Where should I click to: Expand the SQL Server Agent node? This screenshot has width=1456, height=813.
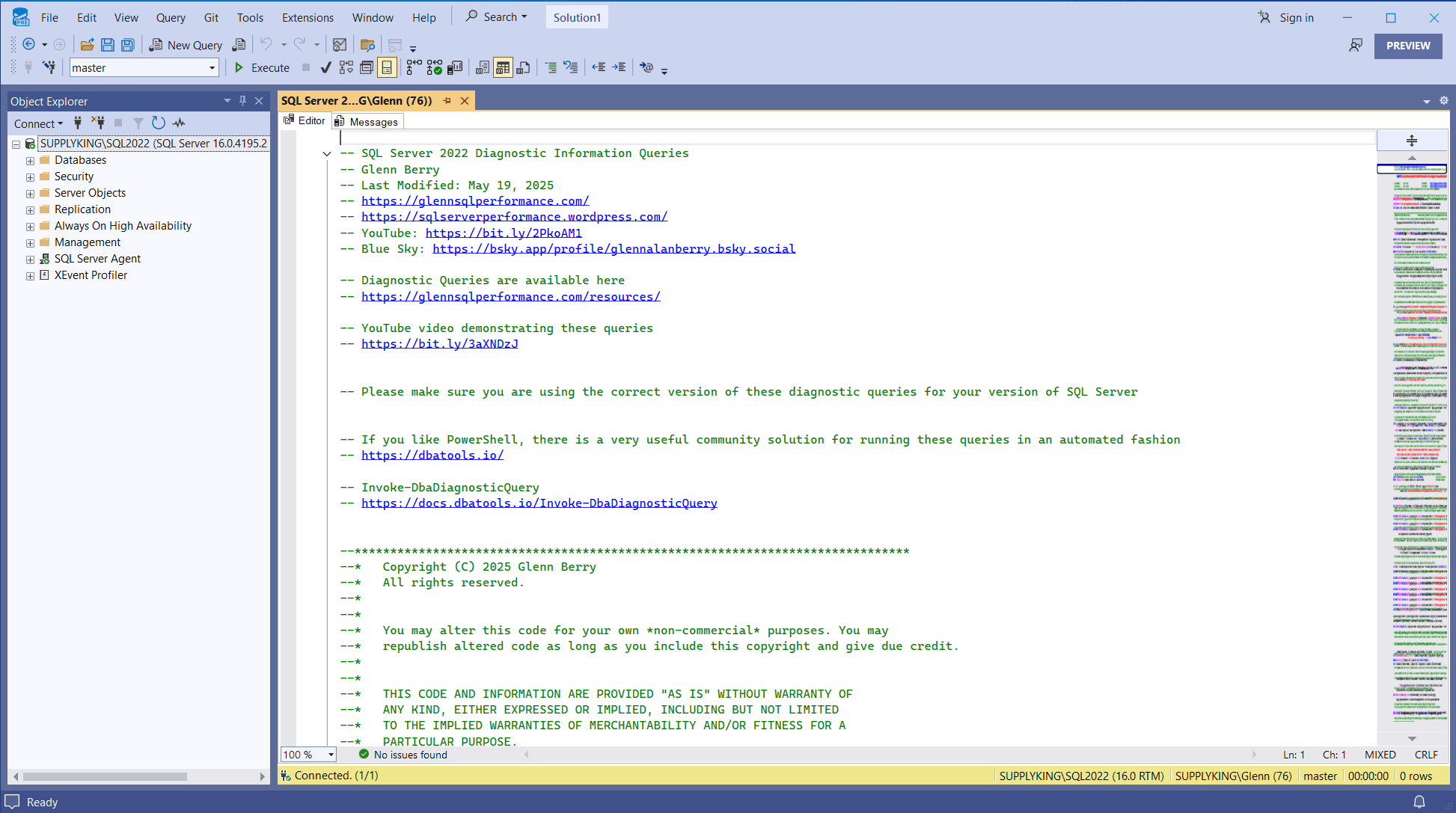pos(30,260)
